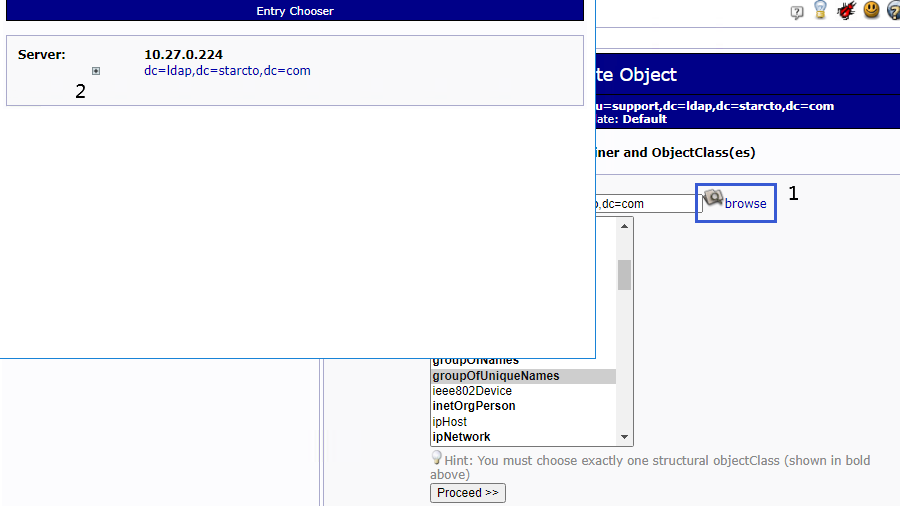Image resolution: width=900 pixels, height=506 pixels.
Task: Click the browse link
Action: 745,204
